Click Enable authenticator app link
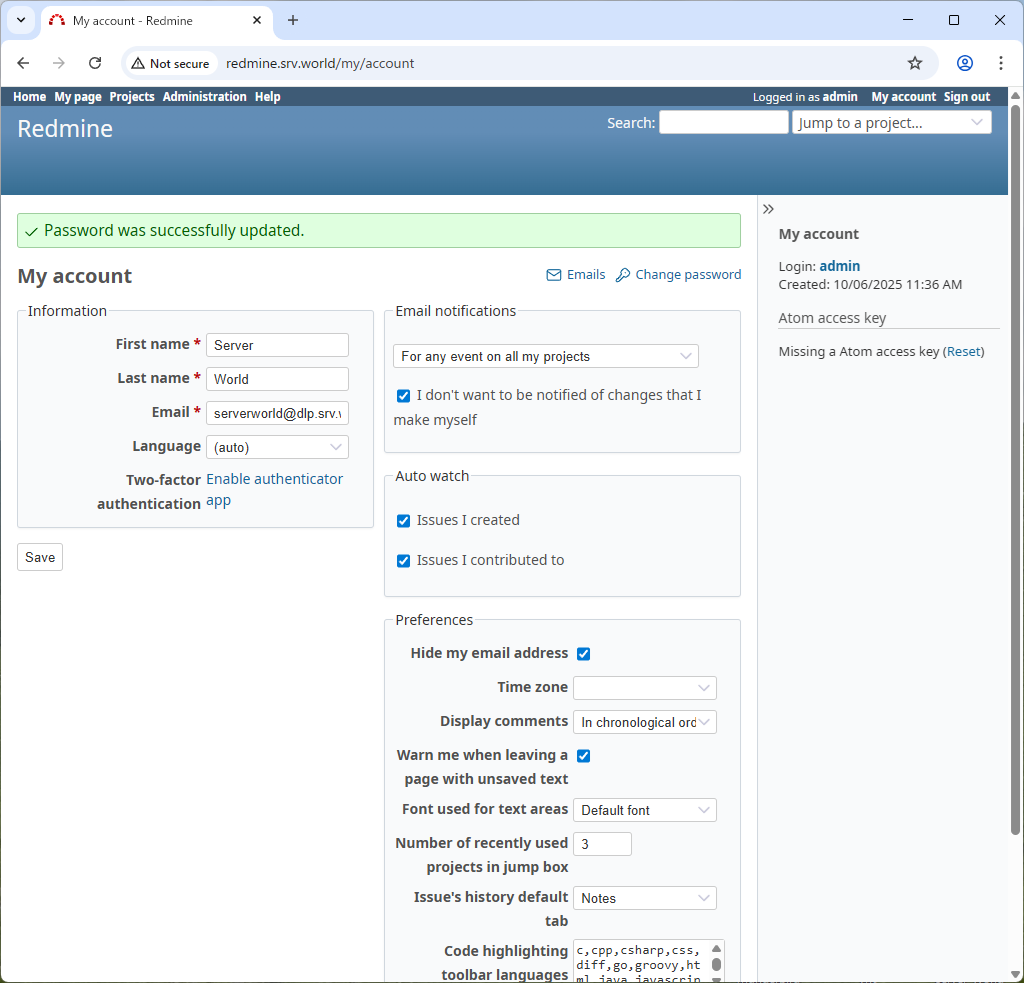Viewport: 1024px width, 983px height. tap(274, 480)
